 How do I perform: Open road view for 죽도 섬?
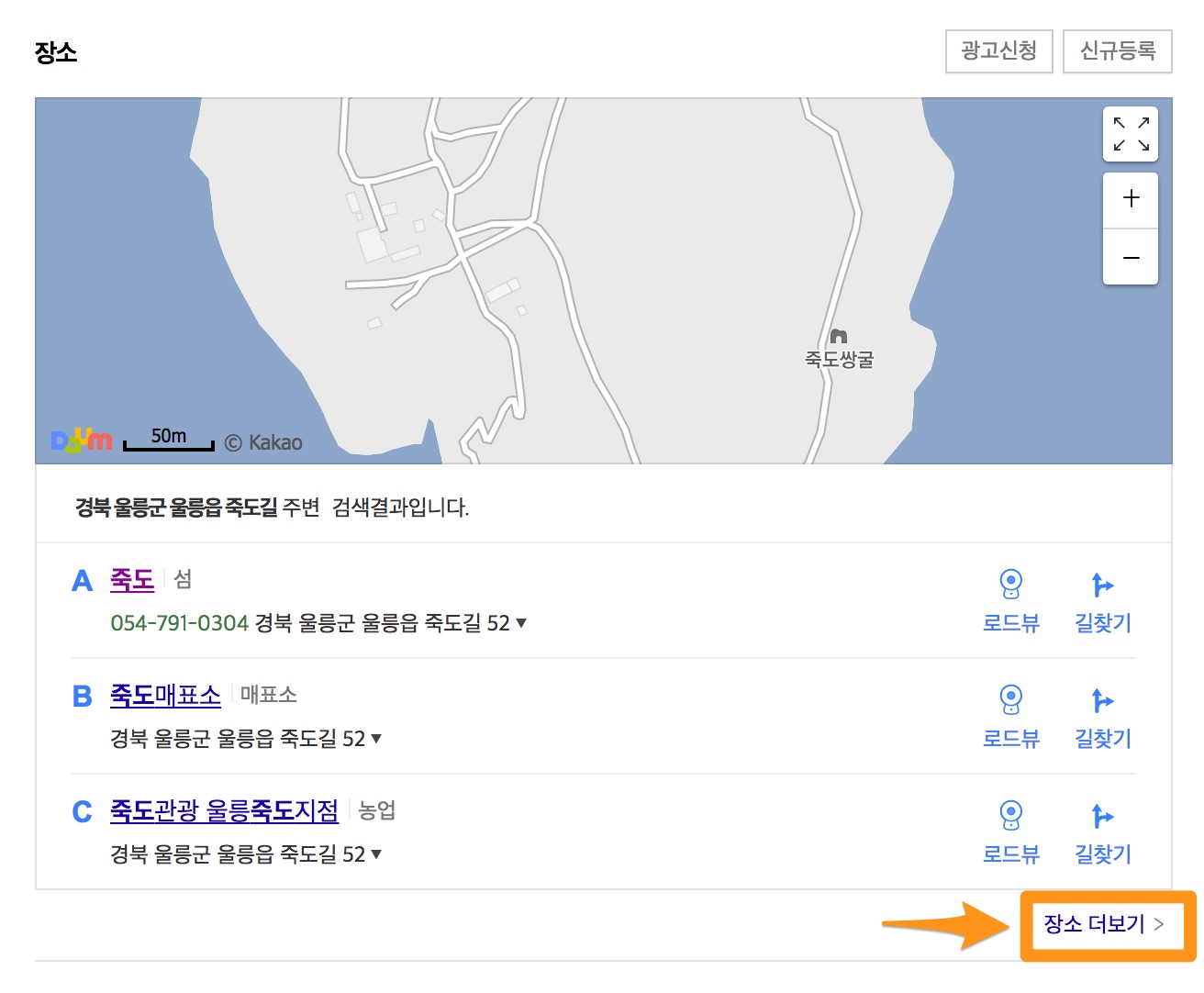point(1010,600)
